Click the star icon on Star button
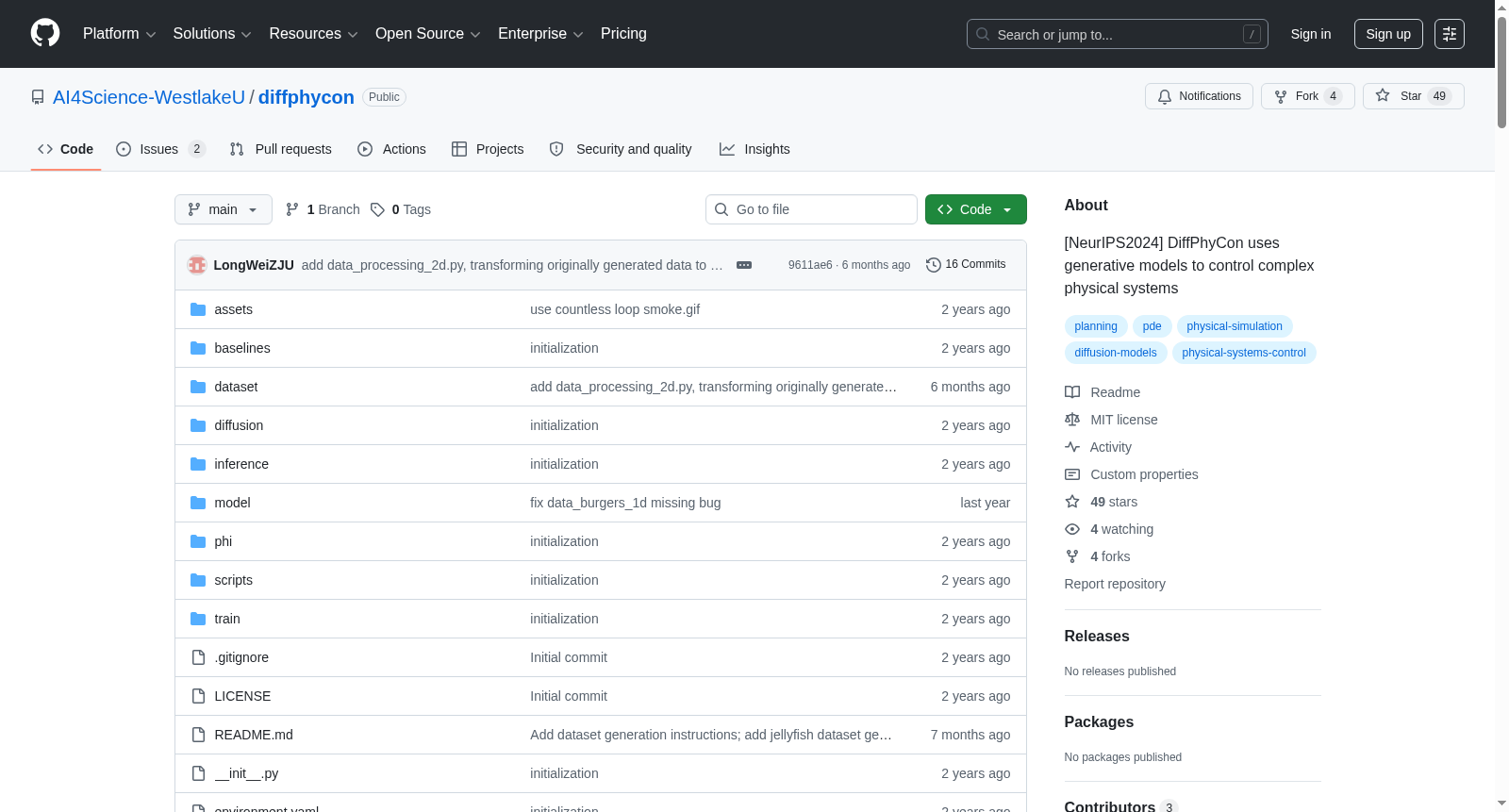Screen dimensions: 1509x812 point(1383,95)
